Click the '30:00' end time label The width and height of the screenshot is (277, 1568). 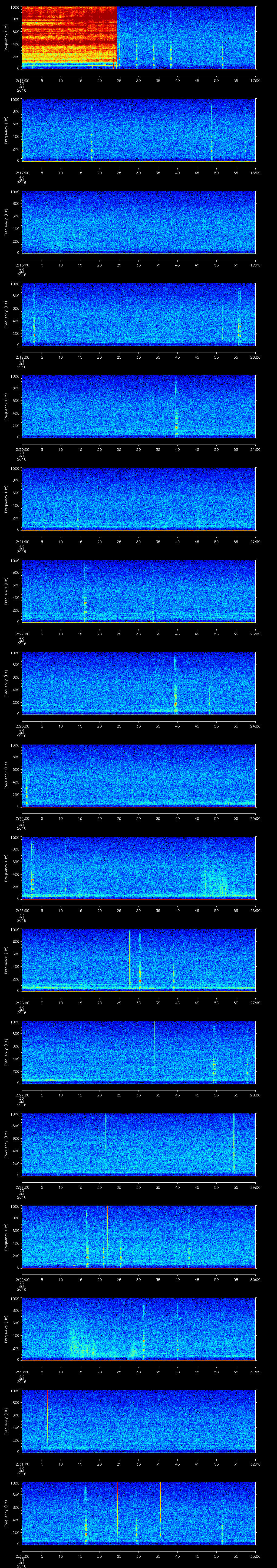(255, 1279)
